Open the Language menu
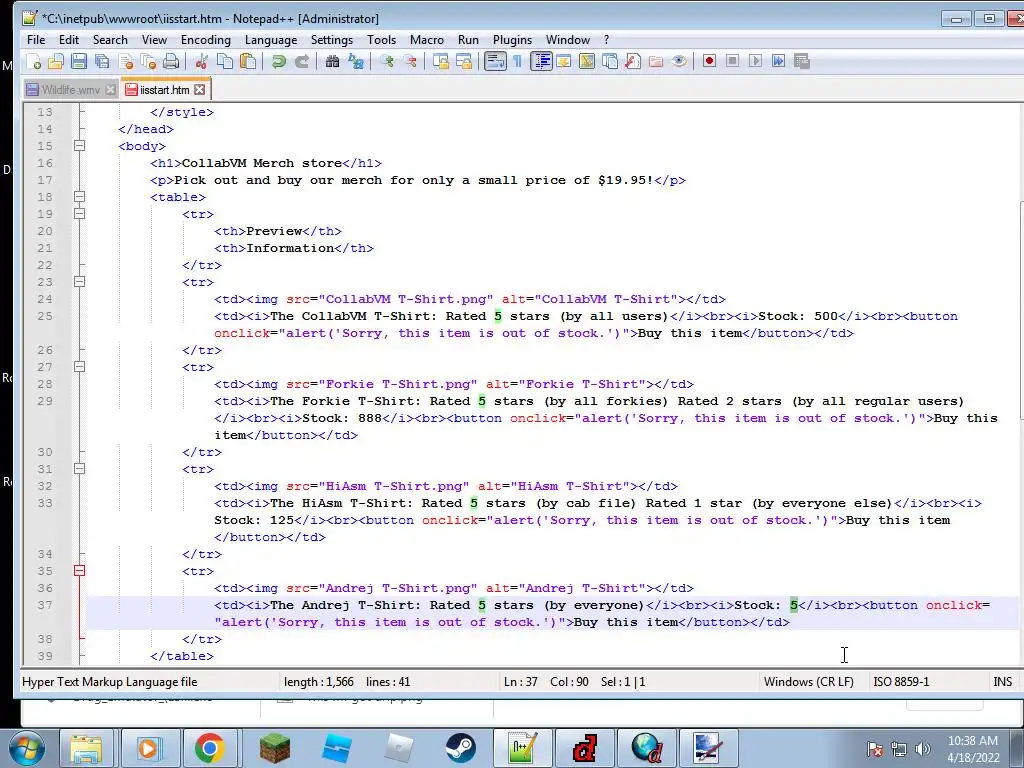 coord(270,40)
